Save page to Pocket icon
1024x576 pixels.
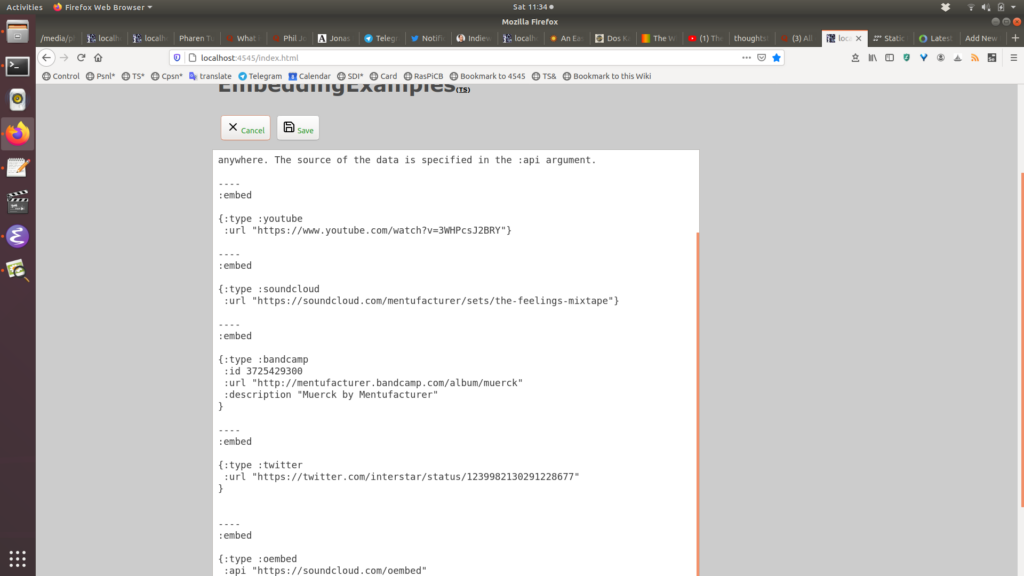[761, 57]
